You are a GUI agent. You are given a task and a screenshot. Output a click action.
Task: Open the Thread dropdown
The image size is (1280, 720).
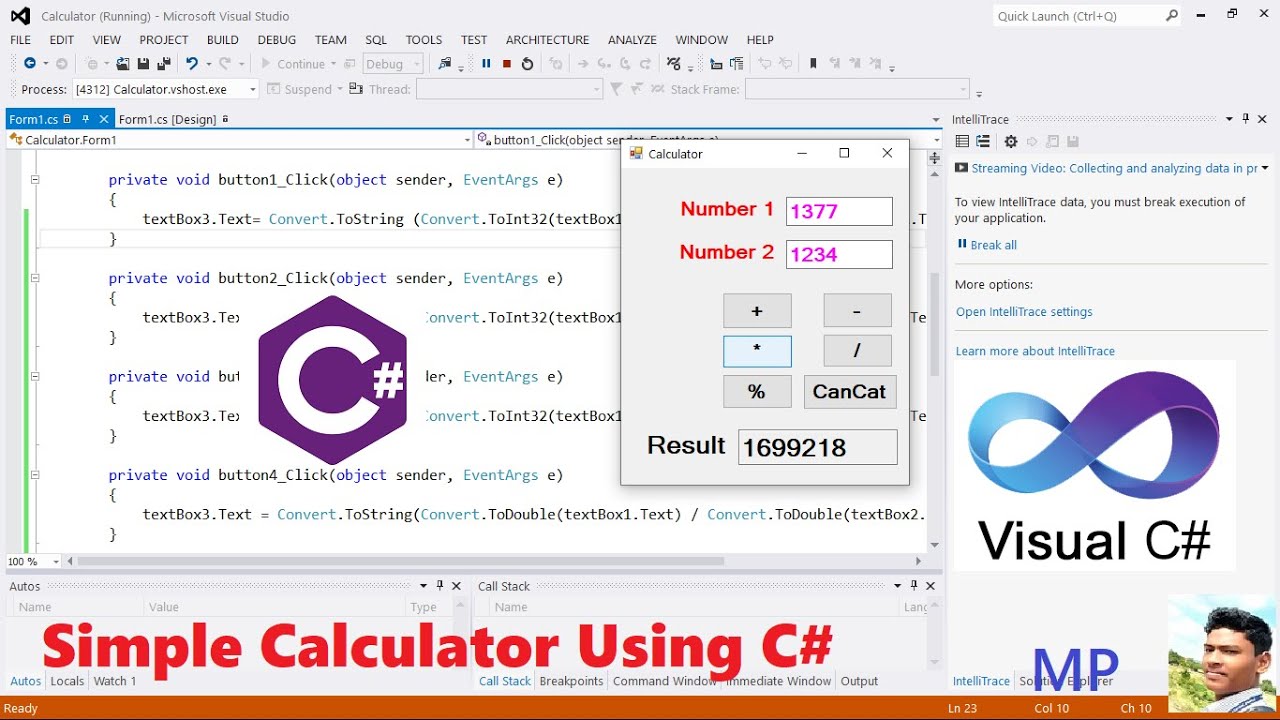click(597, 89)
